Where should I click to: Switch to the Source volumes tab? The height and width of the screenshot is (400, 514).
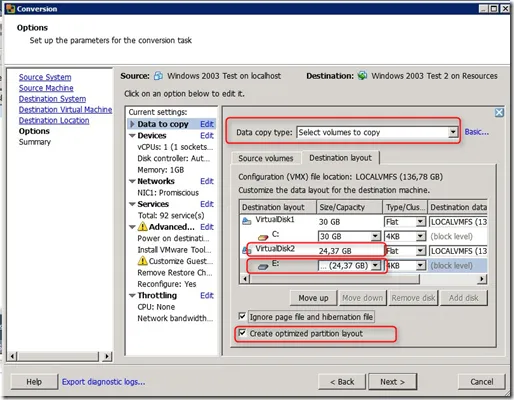point(266,158)
